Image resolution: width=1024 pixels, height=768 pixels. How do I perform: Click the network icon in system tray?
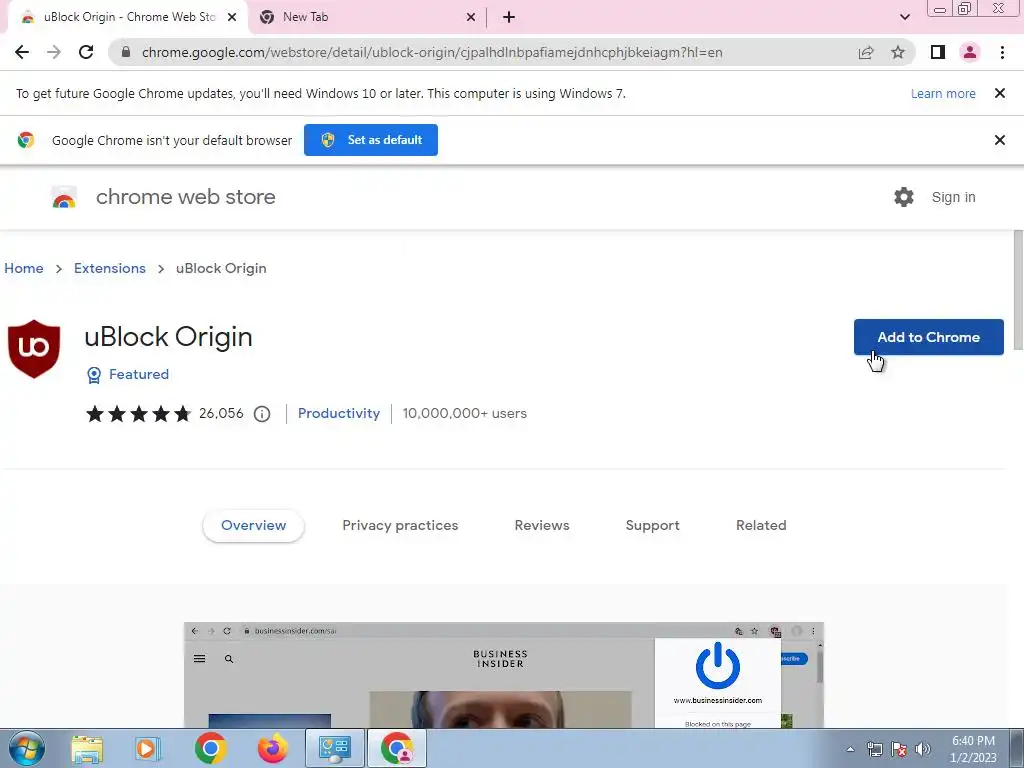tap(874, 749)
